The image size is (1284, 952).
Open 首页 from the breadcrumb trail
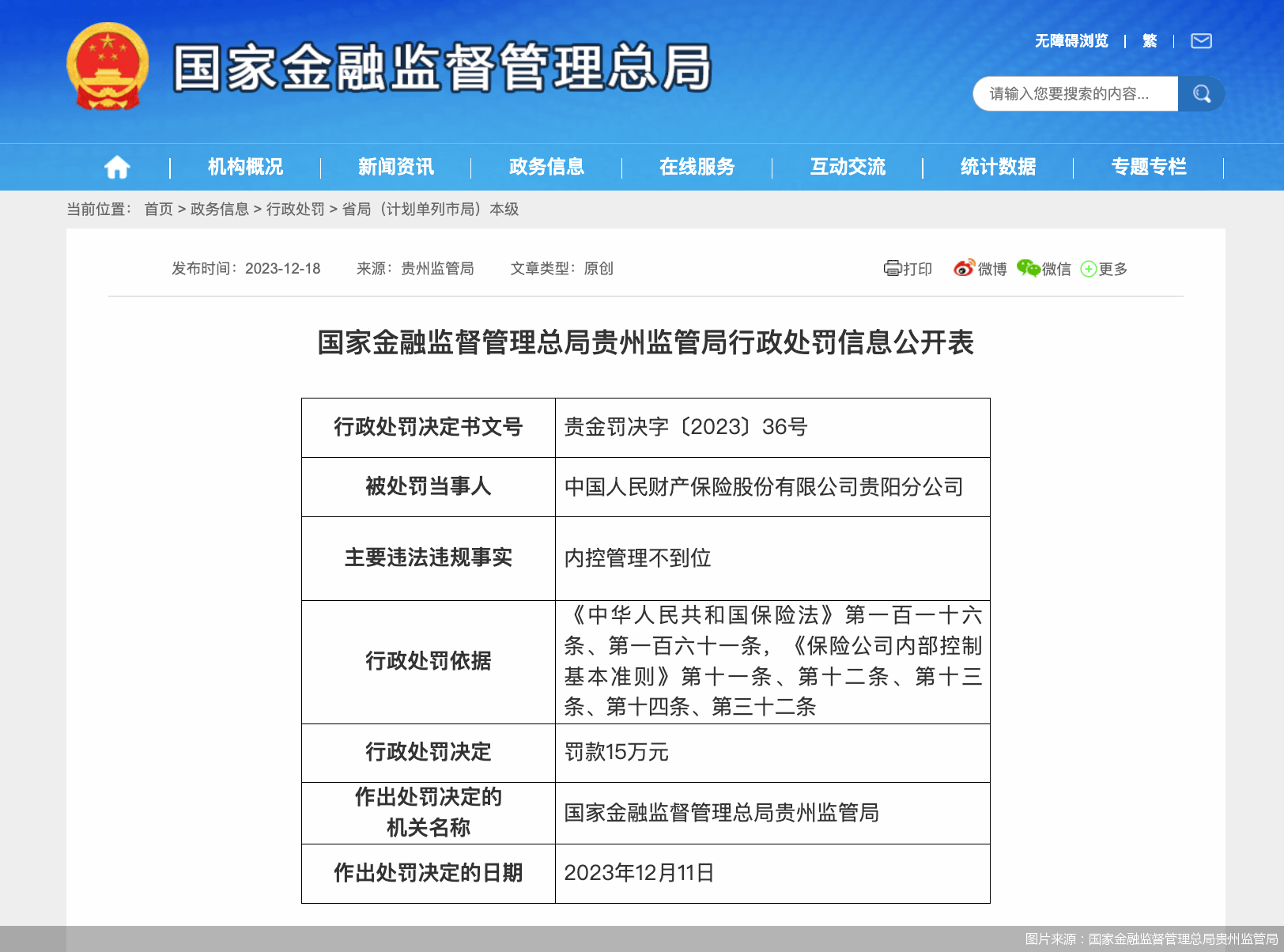point(158,210)
